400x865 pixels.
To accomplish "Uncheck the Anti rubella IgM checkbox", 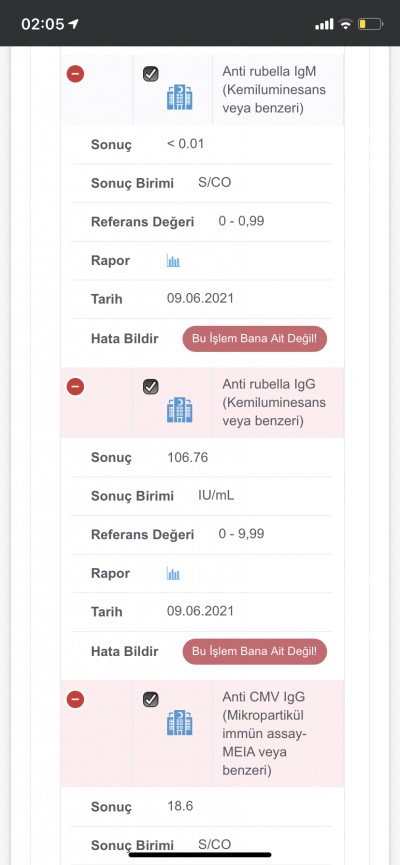I will 151,74.
